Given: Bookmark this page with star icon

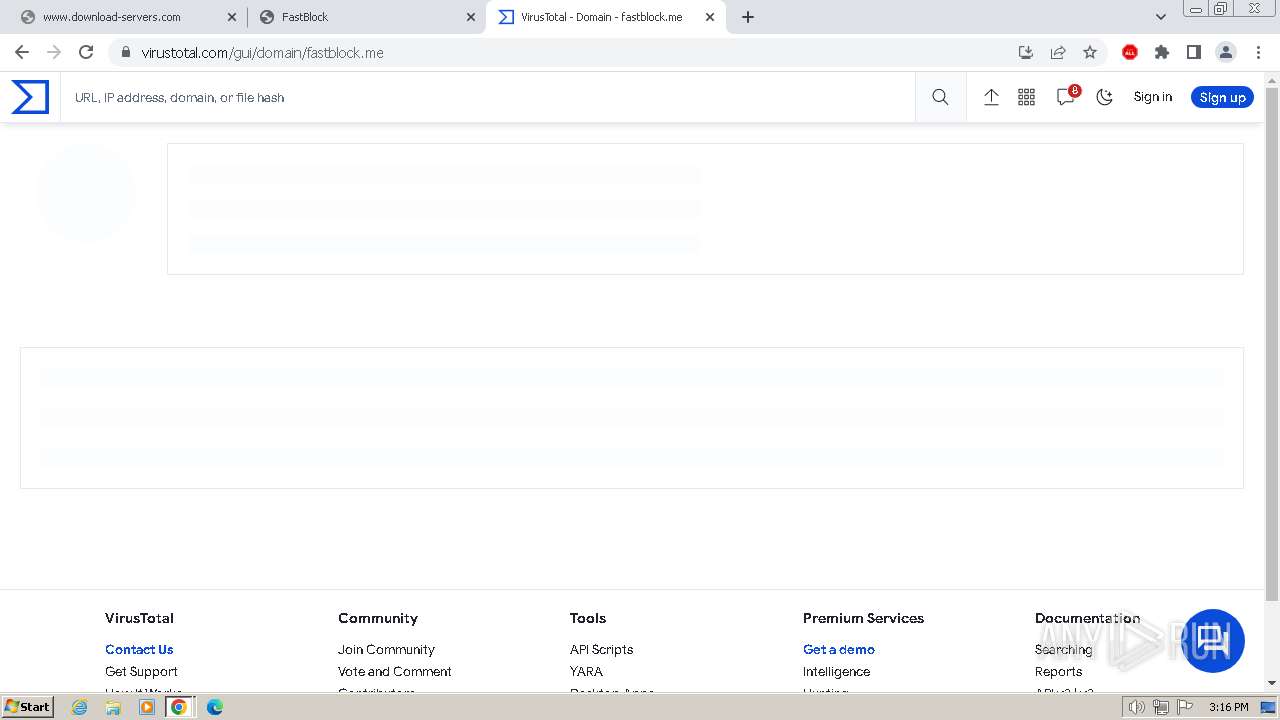Looking at the screenshot, I should 1090,52.
